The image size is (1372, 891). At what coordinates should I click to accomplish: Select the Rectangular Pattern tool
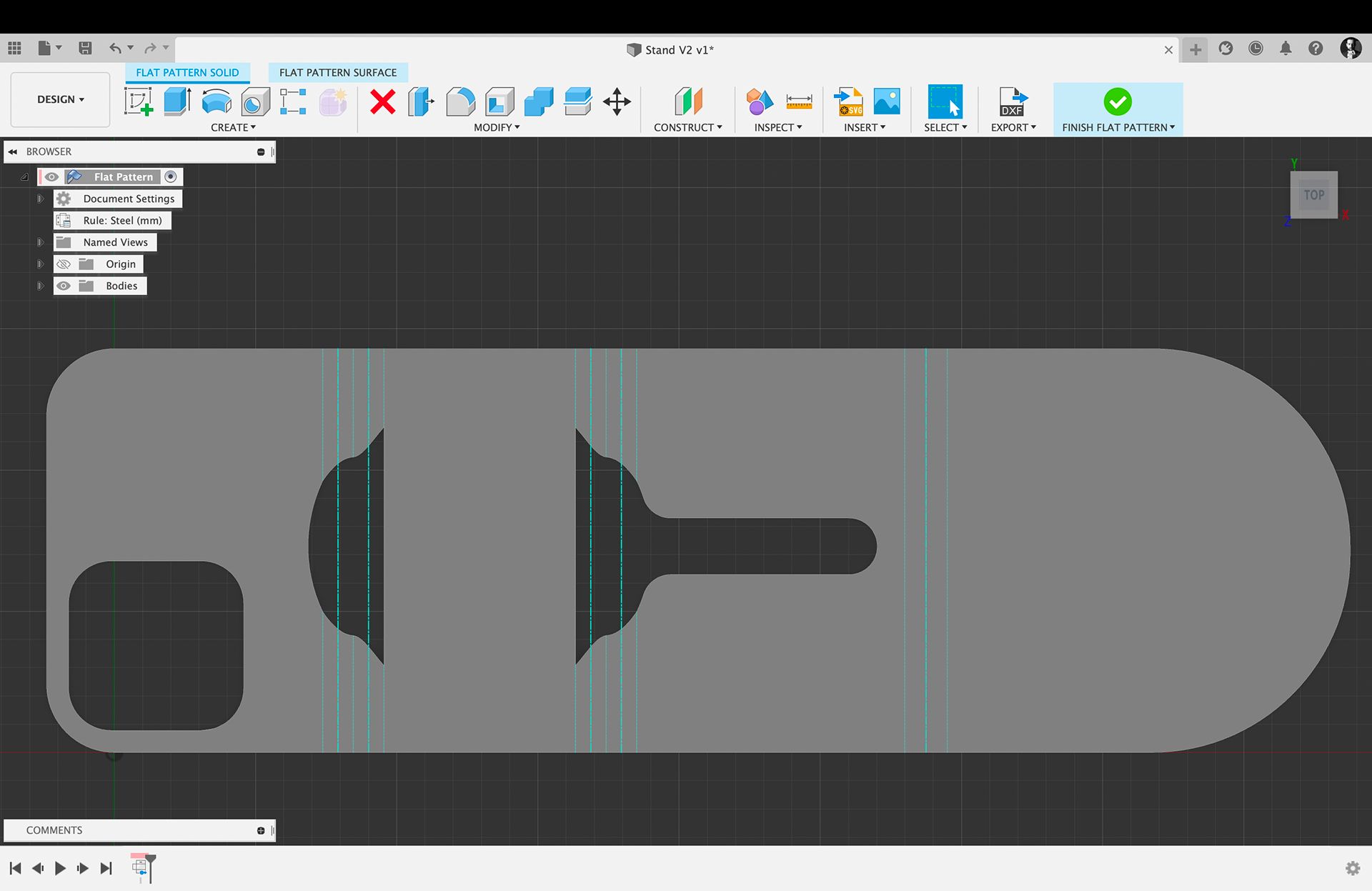293,101
